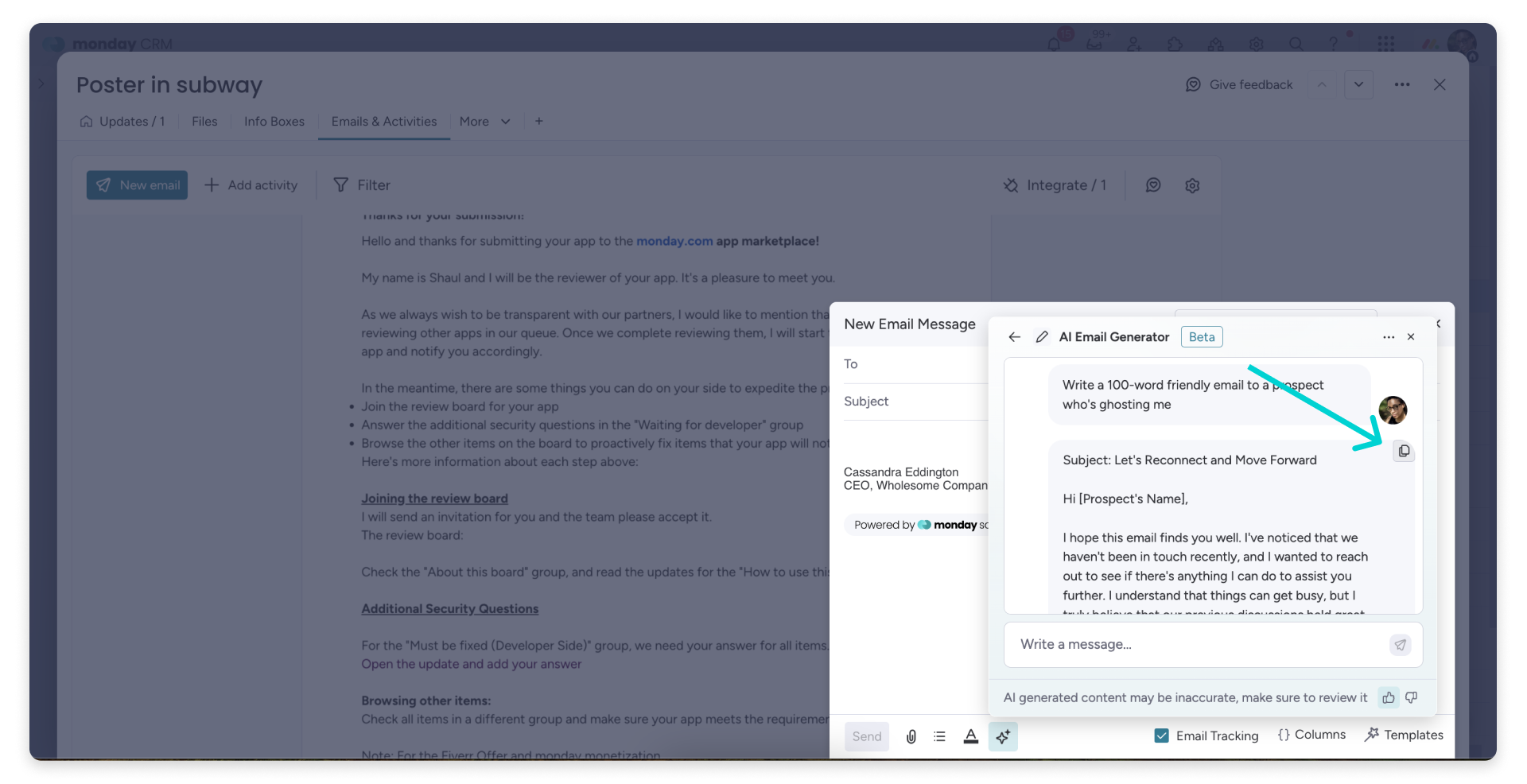
Task: Expand the More tabs dropdown
Action: pyautogui.click(x=485, y=122)
